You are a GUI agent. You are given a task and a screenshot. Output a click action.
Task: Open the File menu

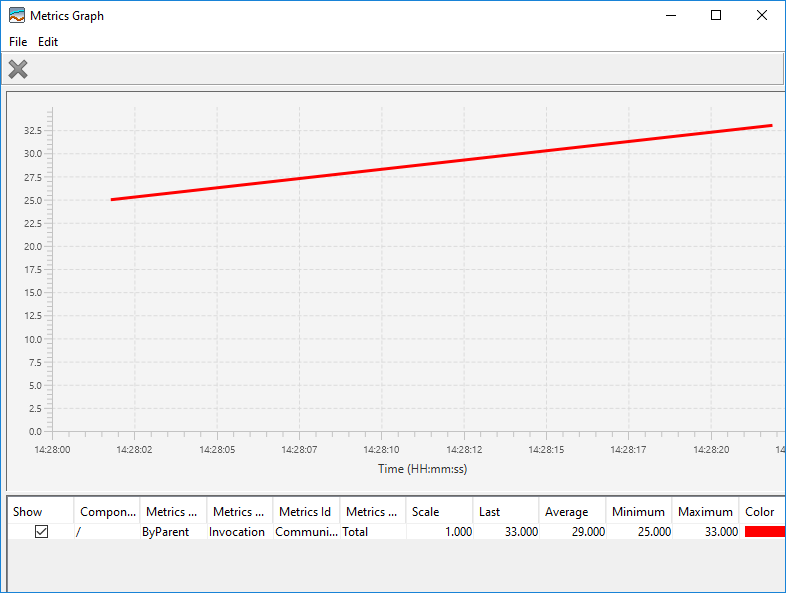18,42
